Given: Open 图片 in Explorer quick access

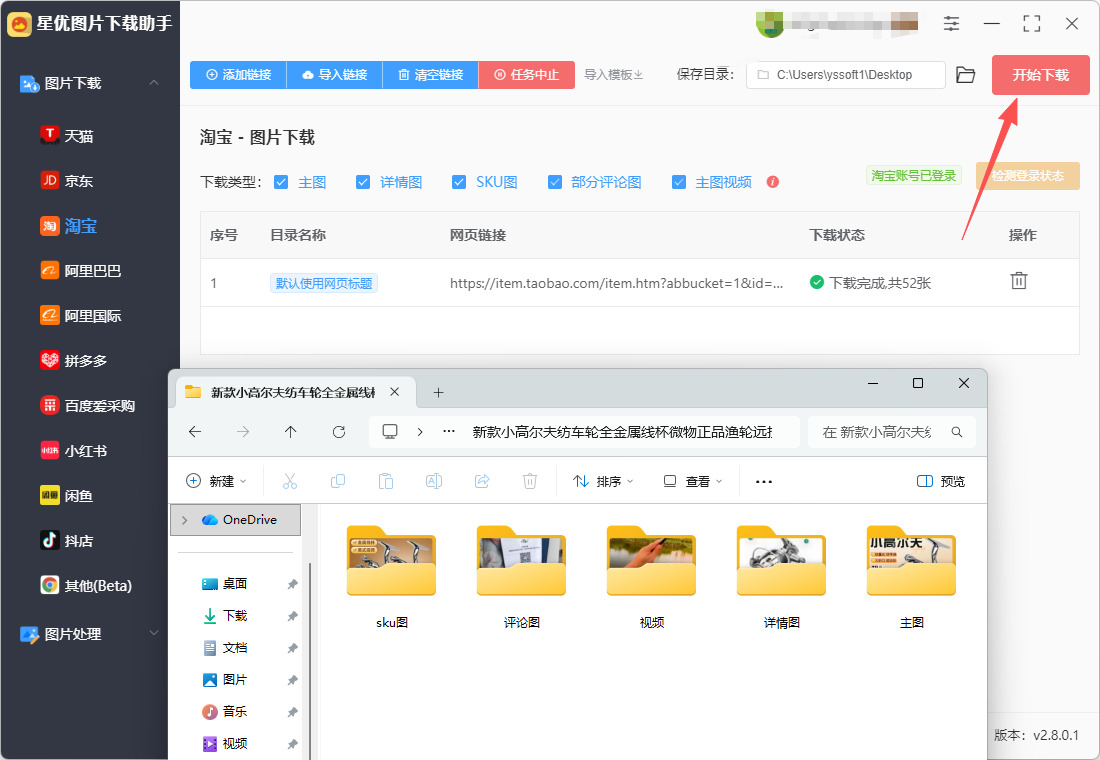Looking at the screenshot, I should (x=234, y=679).
